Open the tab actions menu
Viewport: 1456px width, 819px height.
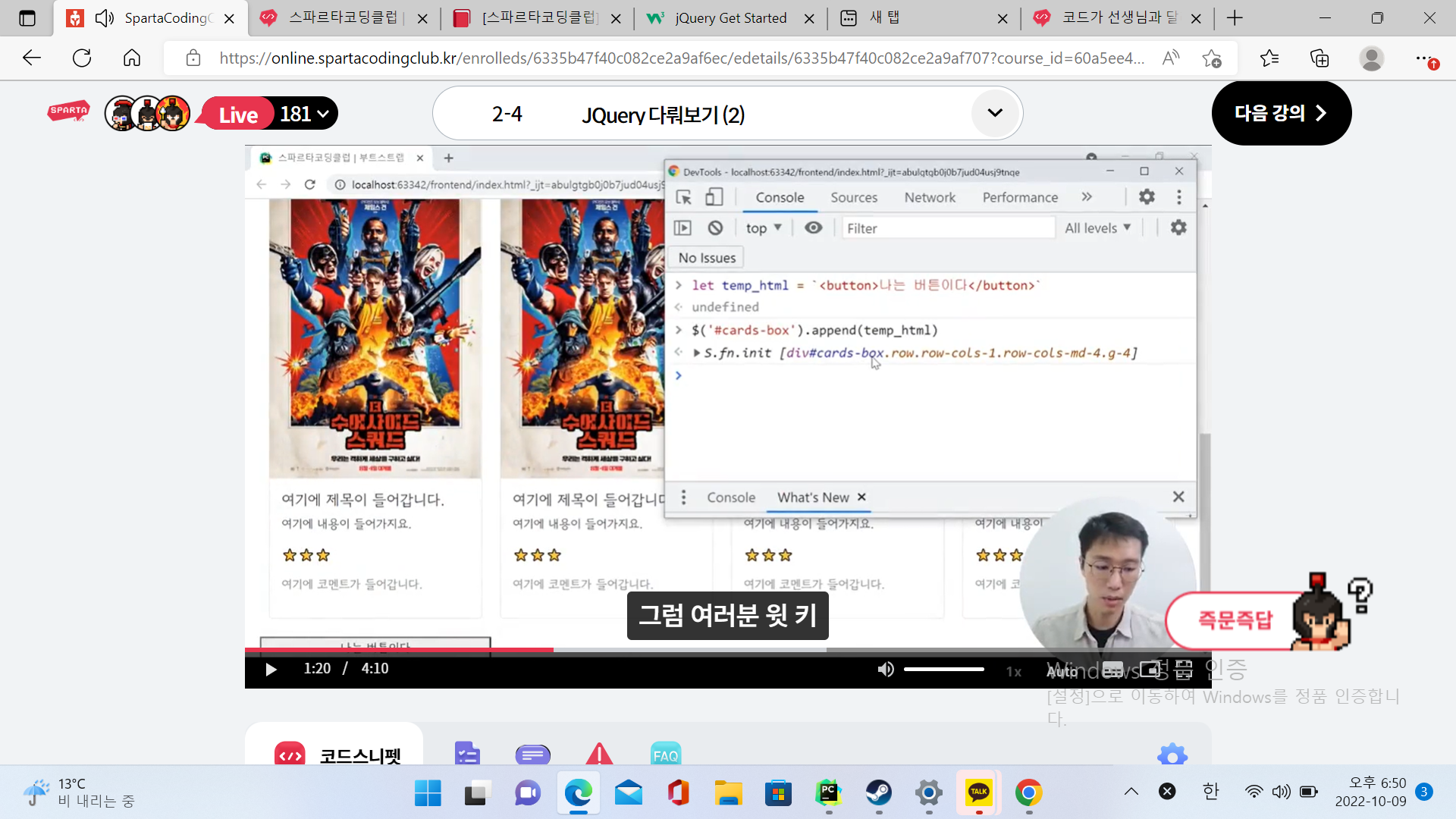click(x=27, y=17)
